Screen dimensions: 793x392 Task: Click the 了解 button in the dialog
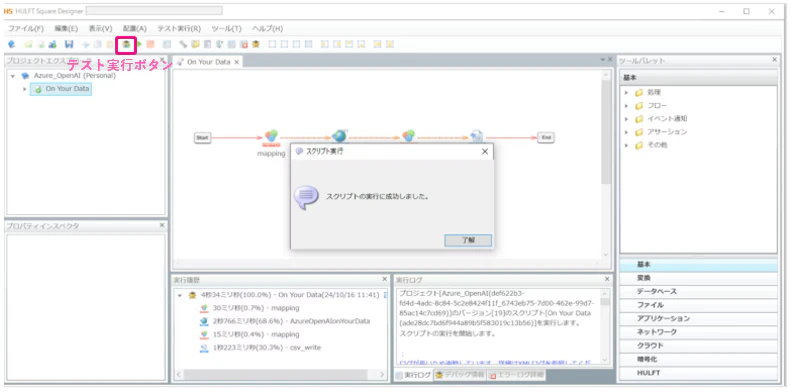[468, 241]
